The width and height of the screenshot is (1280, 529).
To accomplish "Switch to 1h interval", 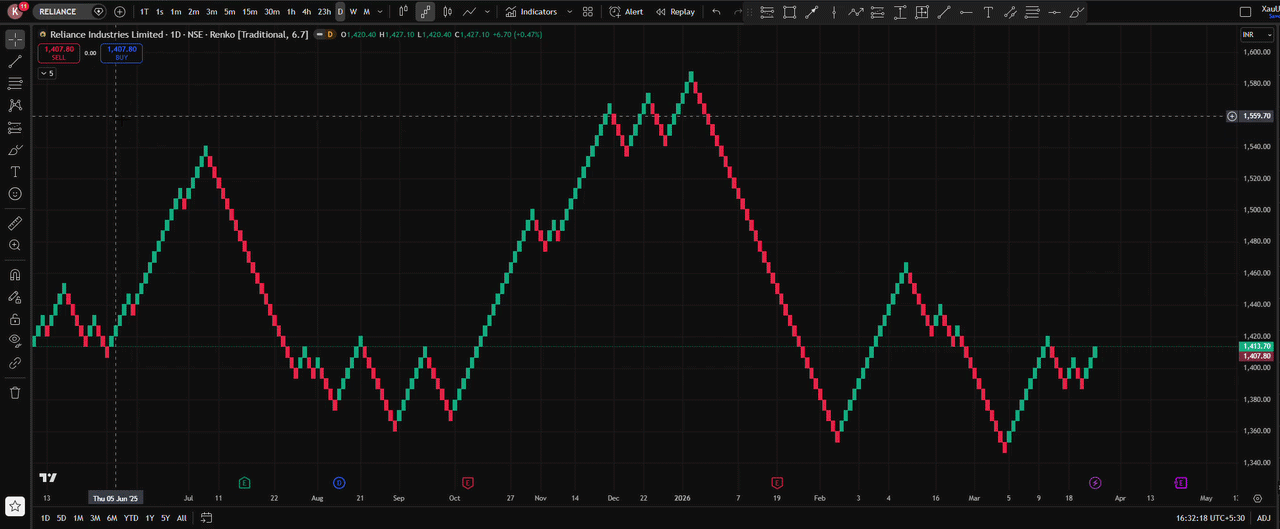I will [x=291, y=12].
